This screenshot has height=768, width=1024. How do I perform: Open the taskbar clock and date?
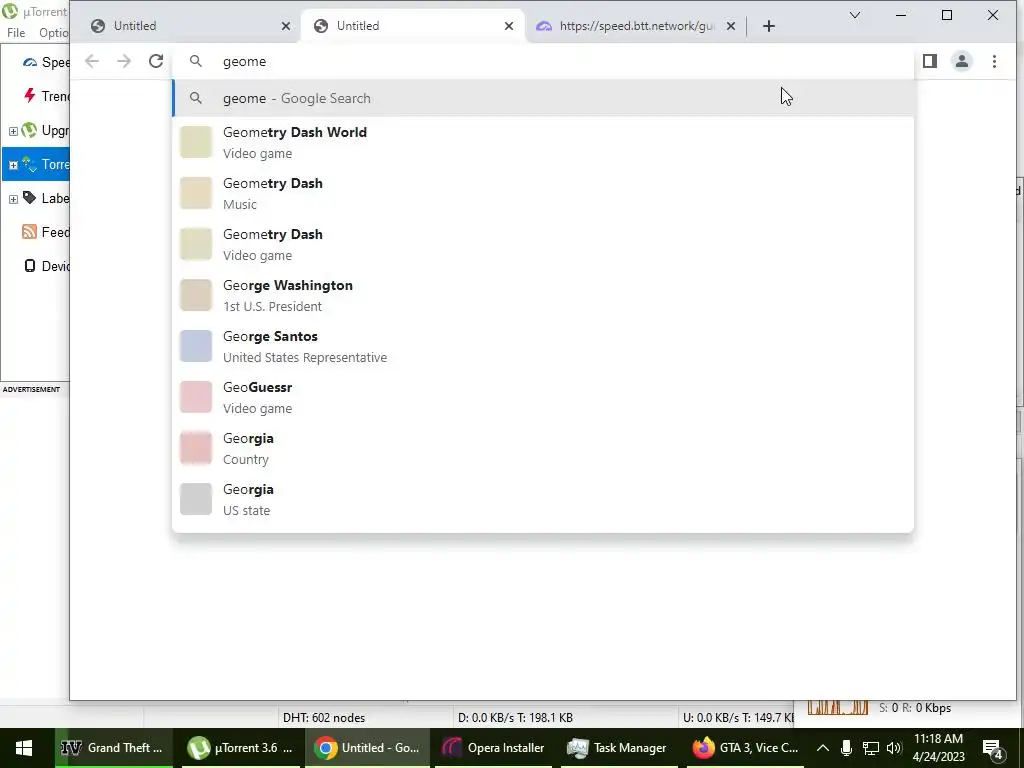tap(938, 748)
